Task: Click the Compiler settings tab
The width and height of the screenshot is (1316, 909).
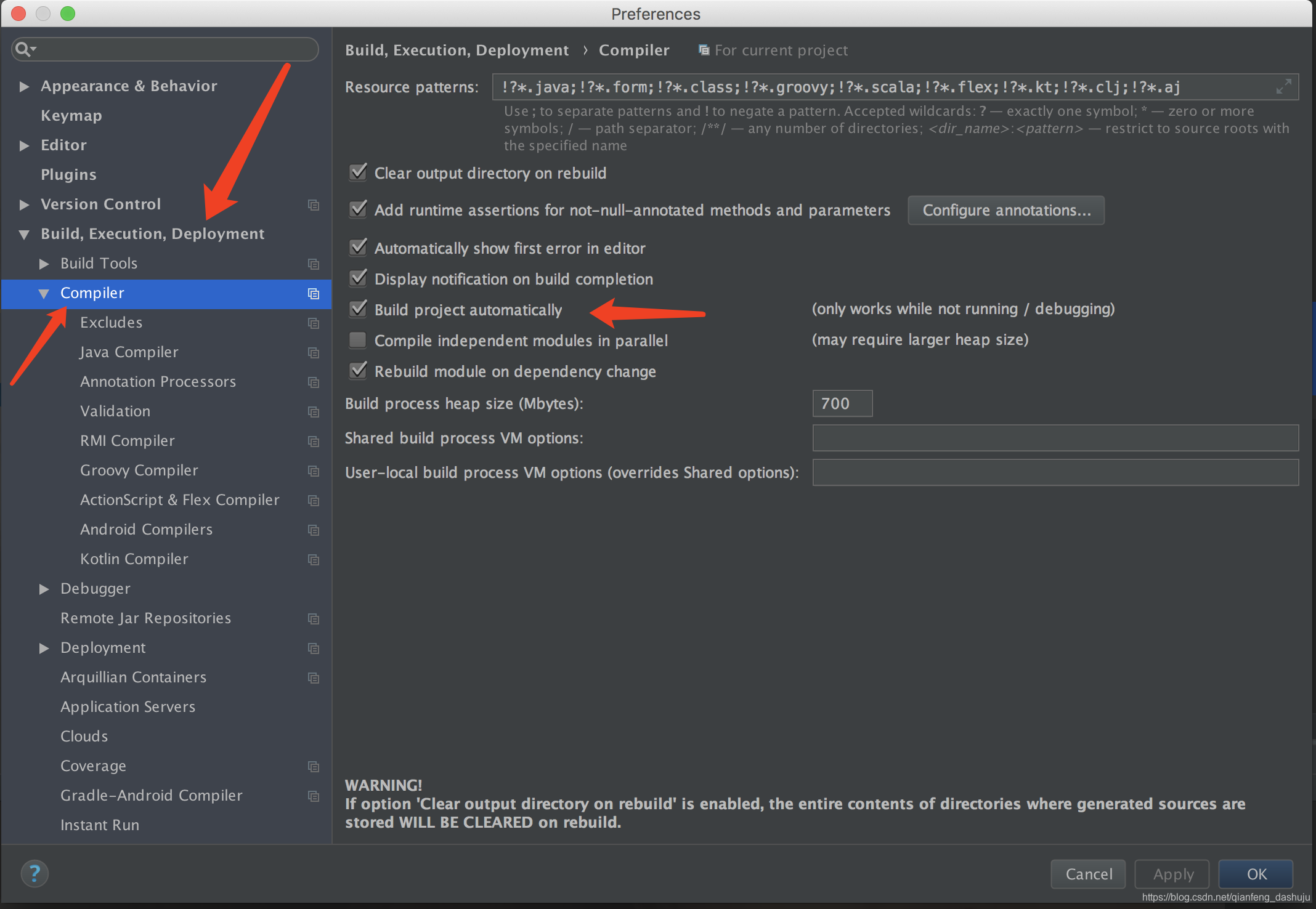Action: (x=93, y=293)
